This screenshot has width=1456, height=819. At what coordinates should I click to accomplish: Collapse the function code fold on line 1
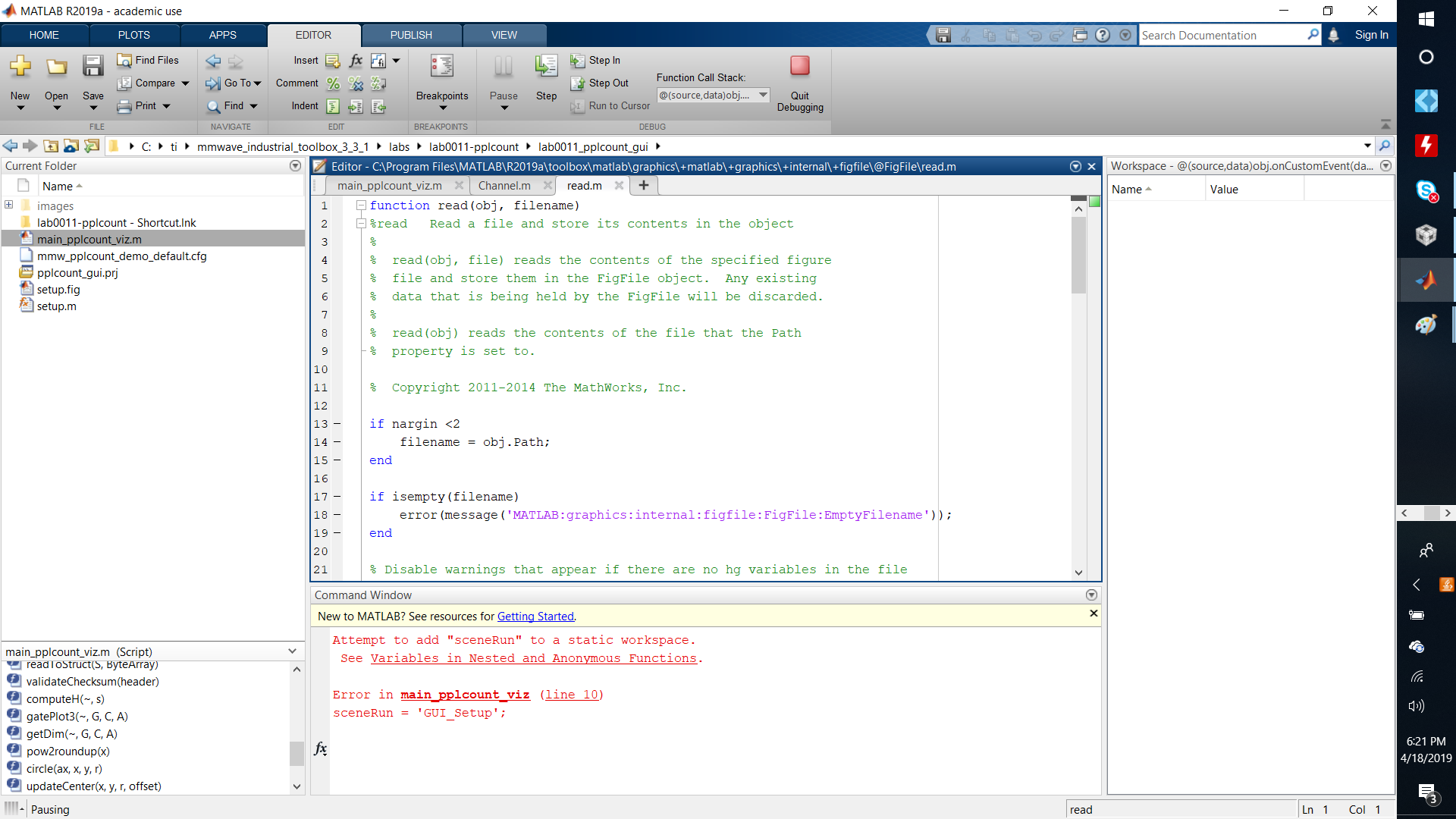pos(362,206)
